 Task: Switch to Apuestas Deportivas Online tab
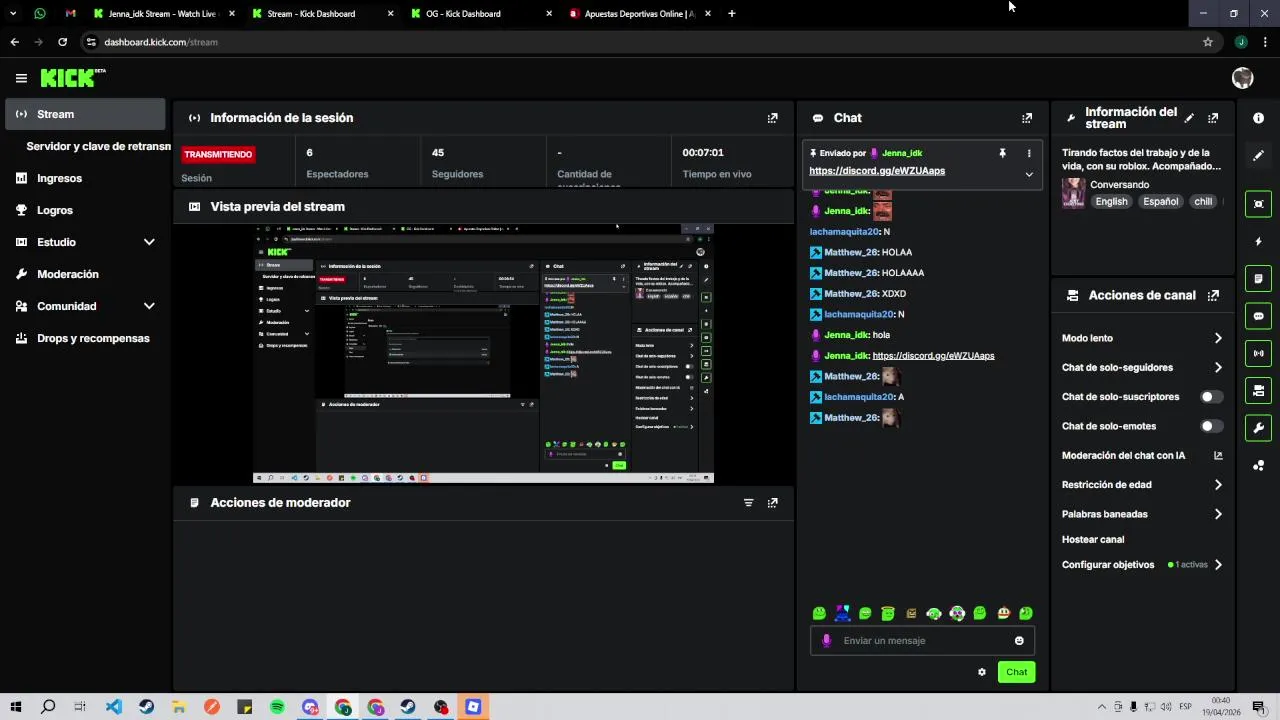tap(640, 14)
